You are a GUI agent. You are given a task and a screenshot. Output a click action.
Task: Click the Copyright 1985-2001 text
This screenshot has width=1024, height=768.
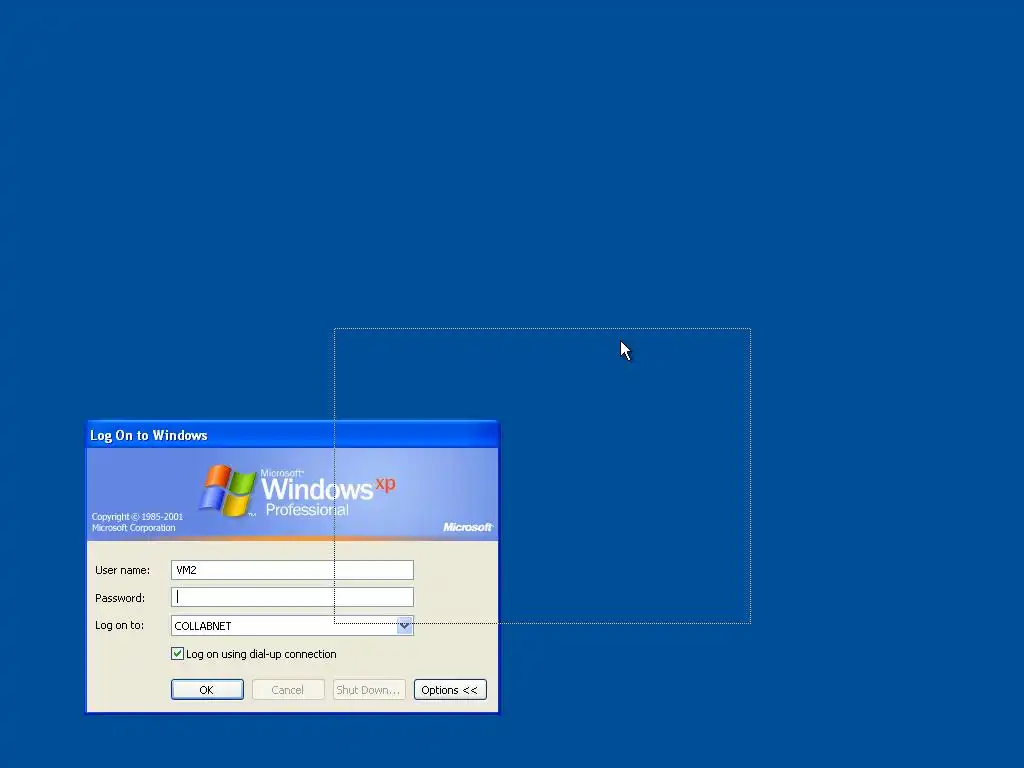[137, 522]
